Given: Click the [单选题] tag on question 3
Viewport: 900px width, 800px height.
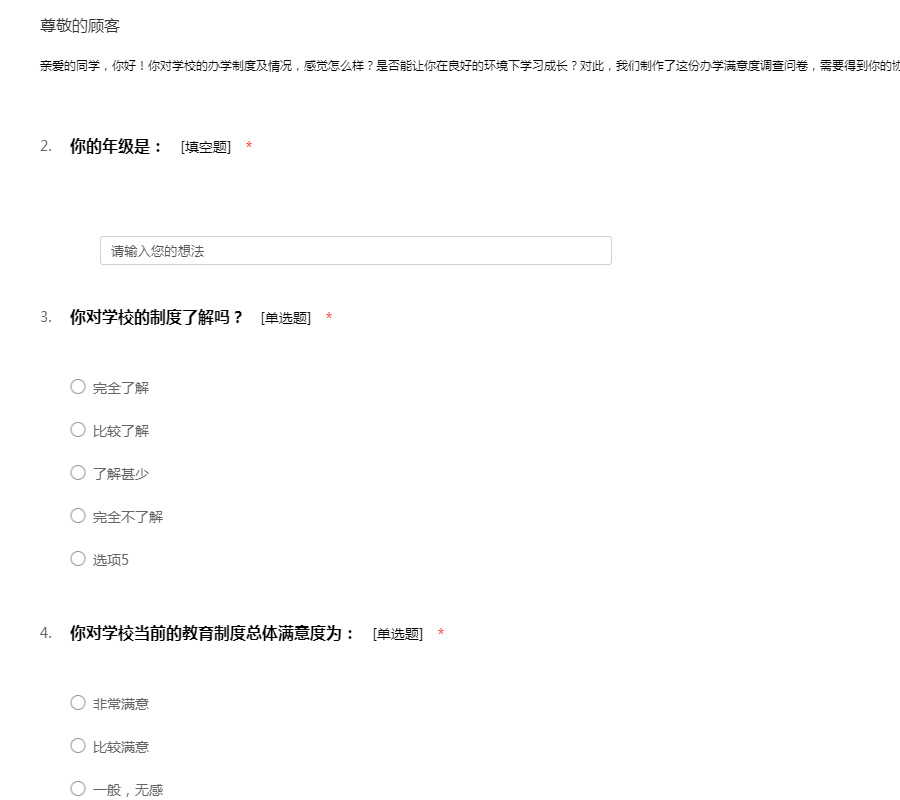Looking at the screenshot, I should (286, 319).
